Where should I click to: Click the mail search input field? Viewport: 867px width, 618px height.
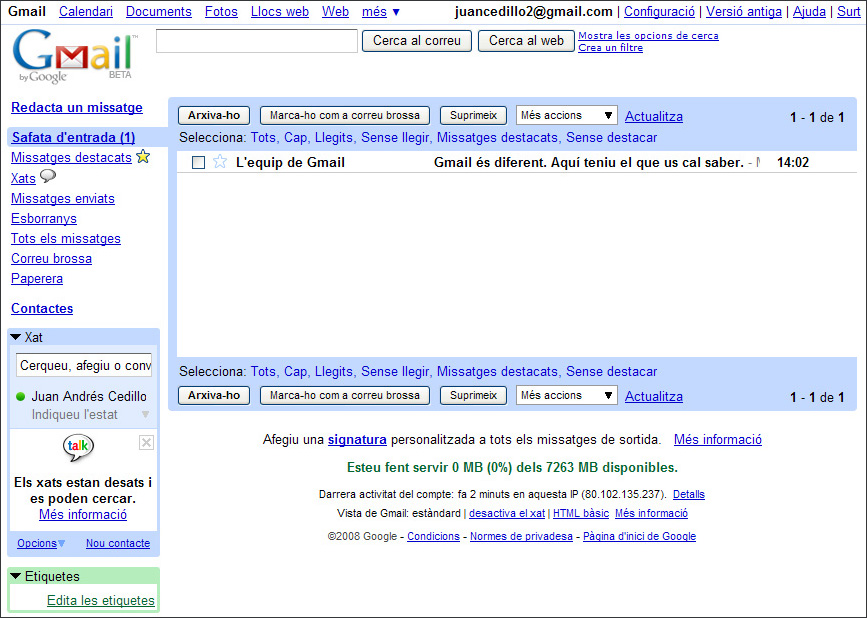[256, 41]
